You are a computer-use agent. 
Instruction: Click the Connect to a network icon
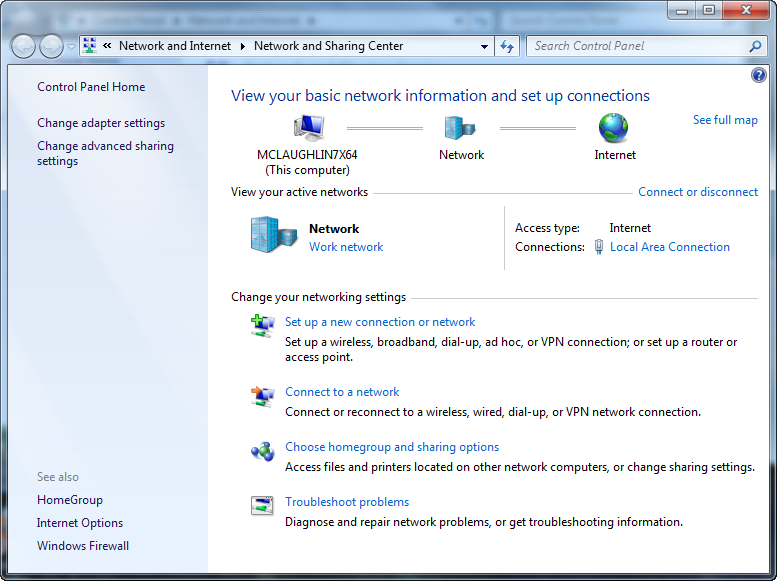(x=262, y=397)
